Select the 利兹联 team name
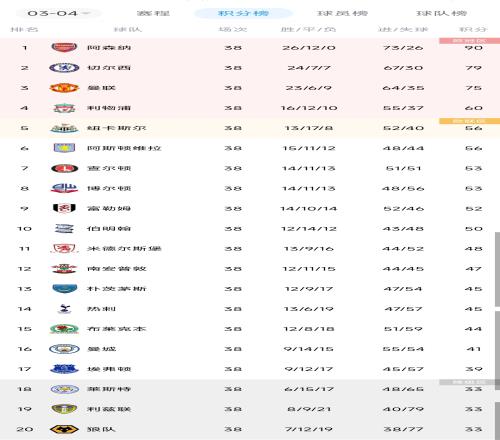The width and height of the screenshot is (500, 440). click(109, 409)
